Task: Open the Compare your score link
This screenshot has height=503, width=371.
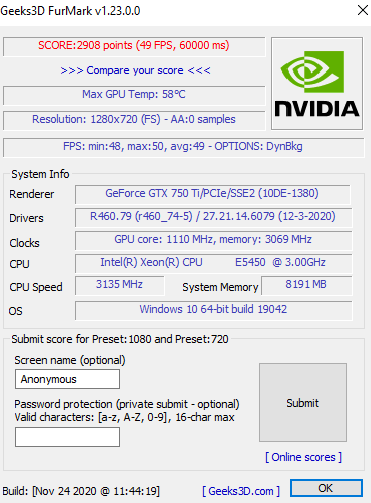Action: pos(135,70)
